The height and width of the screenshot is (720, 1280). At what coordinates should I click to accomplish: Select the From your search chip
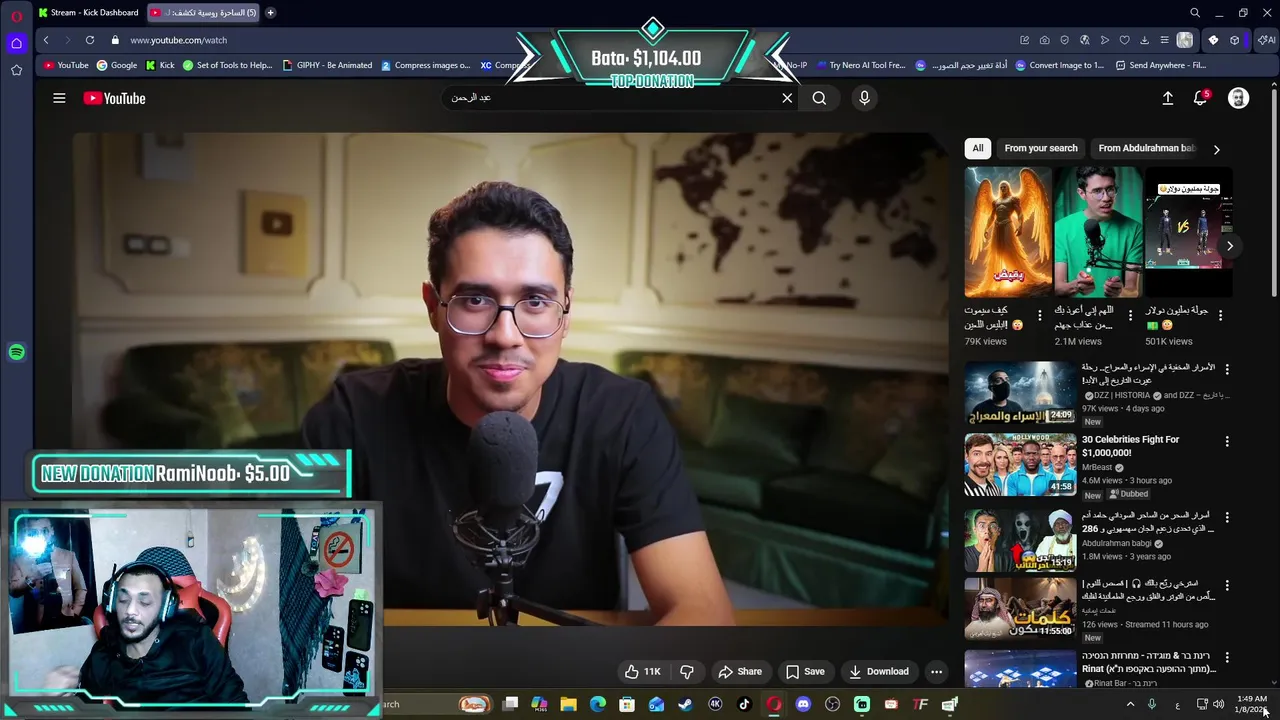pos(1041,148)
